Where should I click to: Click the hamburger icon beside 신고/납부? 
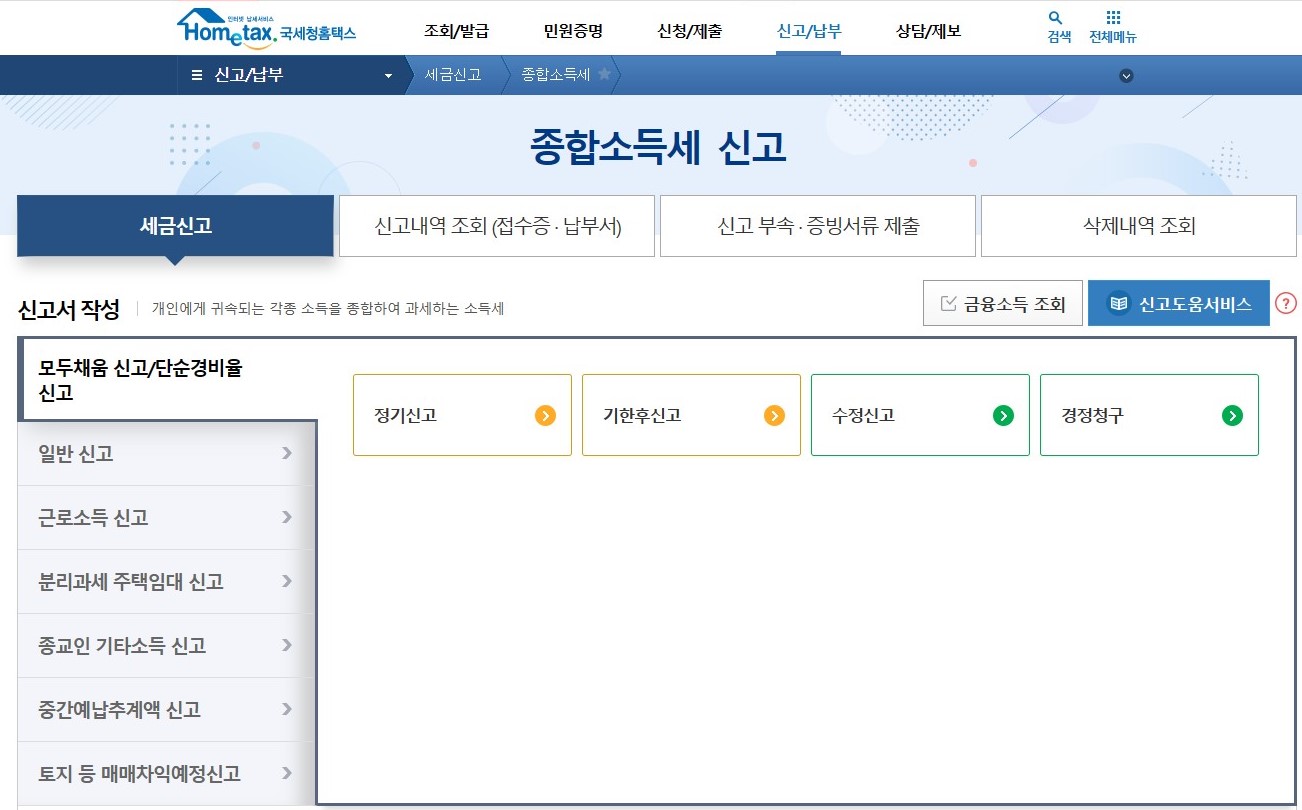(x=197, y=75)
